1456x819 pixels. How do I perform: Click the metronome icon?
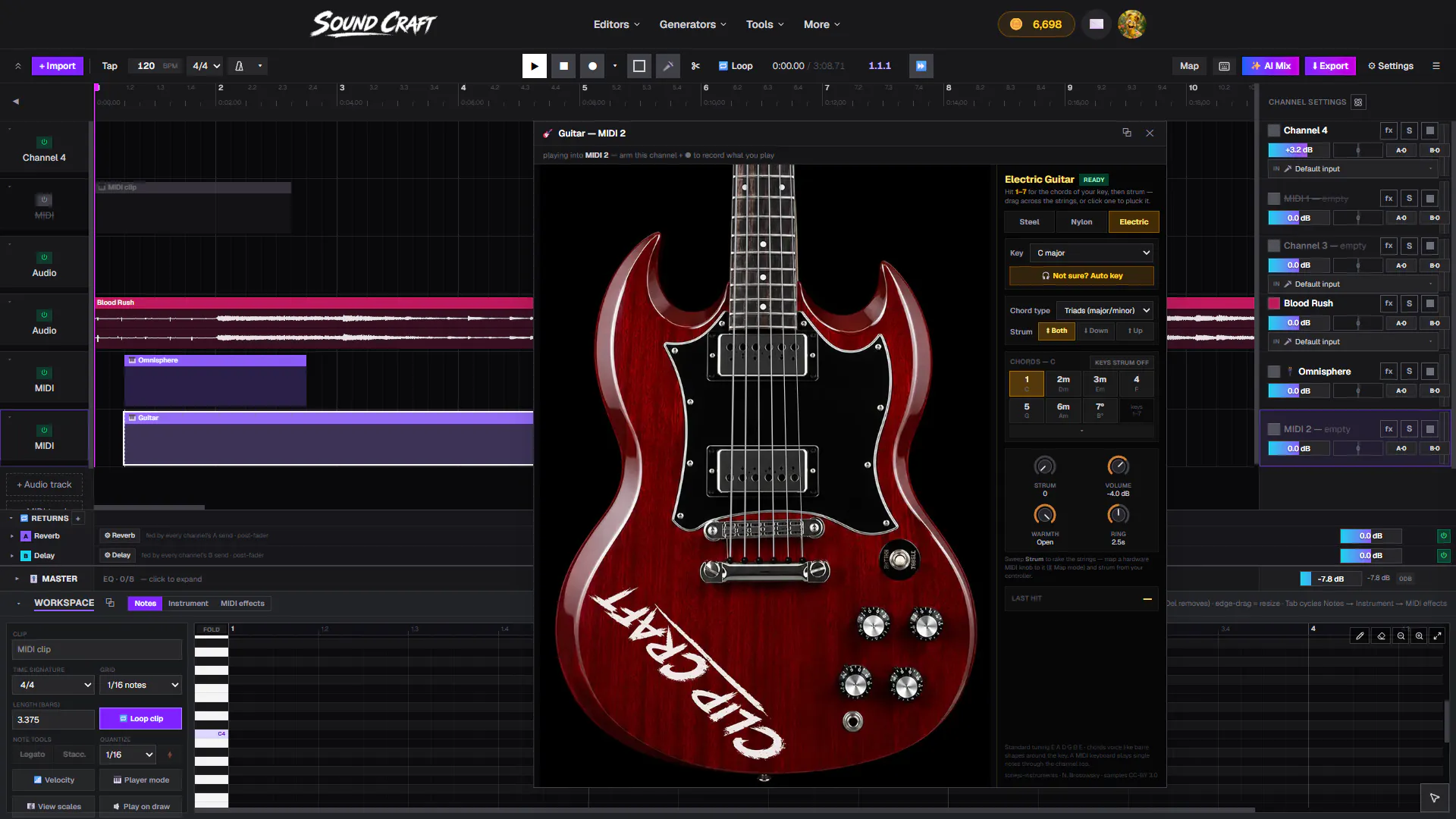tap(239, 66)
